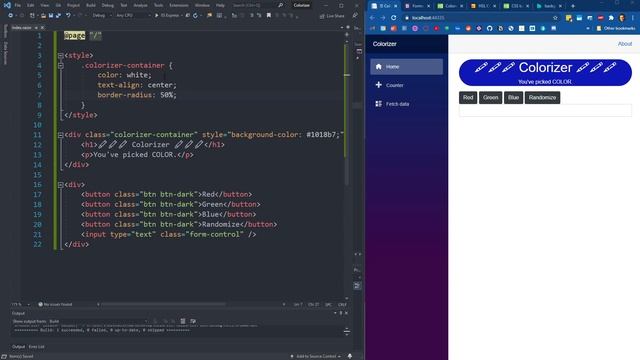Open a new browser tab with plus
The width and height of the screenshot is (640, 360).
573,6
